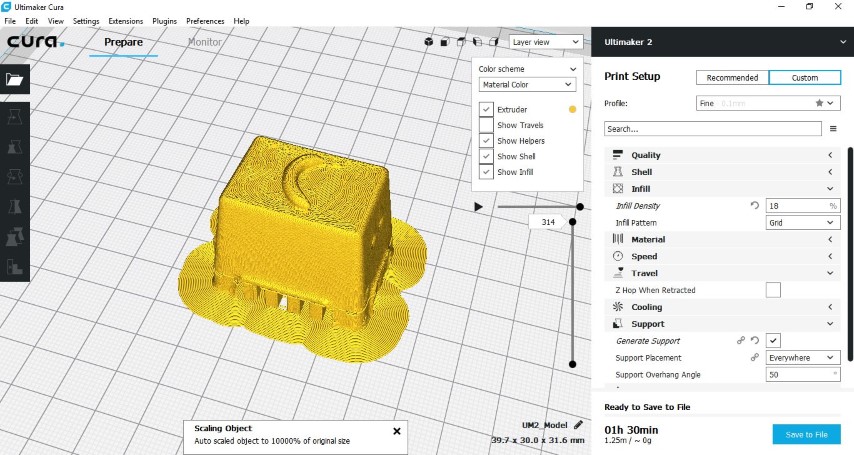Collapse the Support section chevron
The height and width of the screenshot is (455, 854).
830,324
